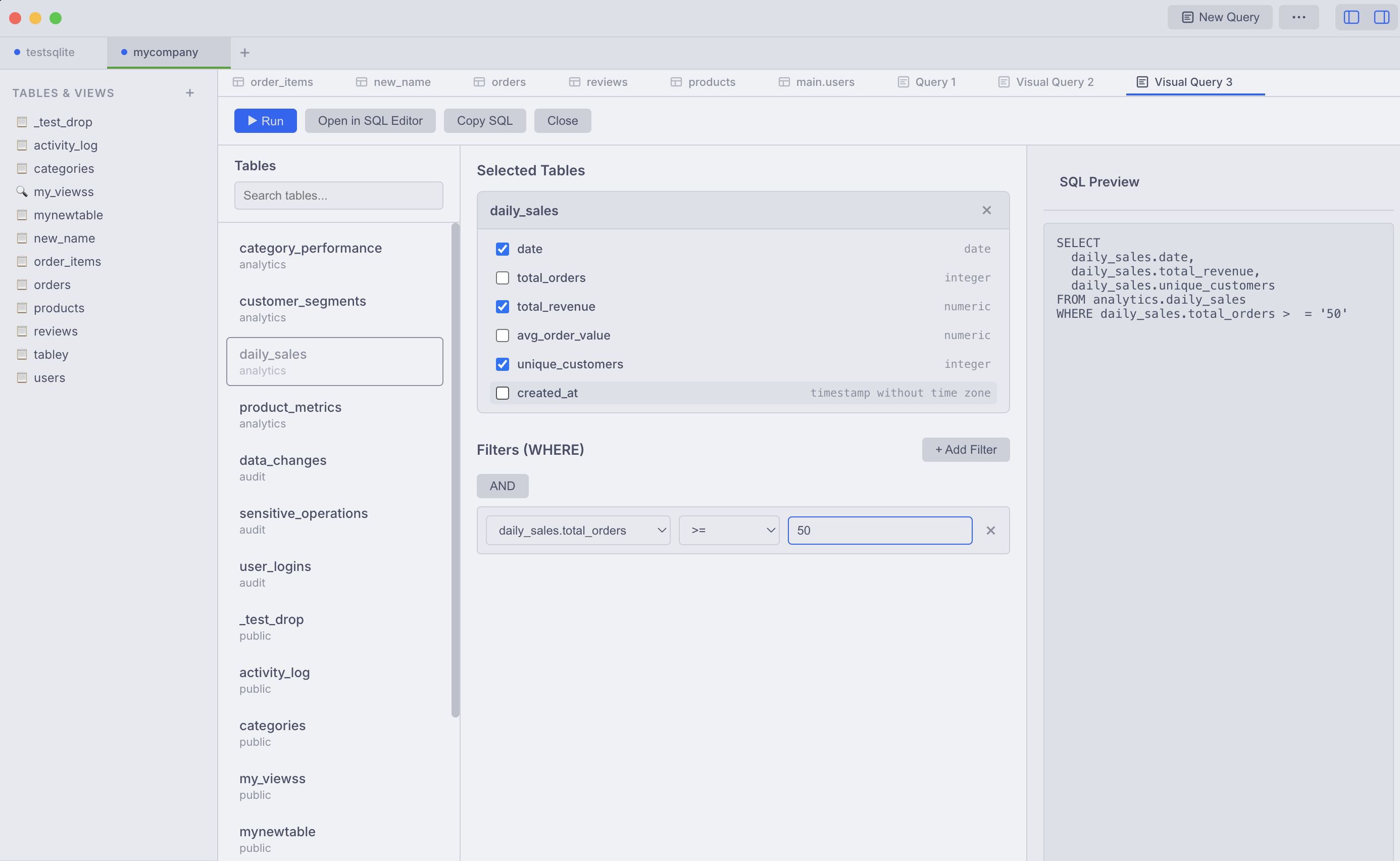Viewport: 1400px width, 861px height.
Task: Toggle the right sidebar panel icon
Action: tap(1381, 17)
